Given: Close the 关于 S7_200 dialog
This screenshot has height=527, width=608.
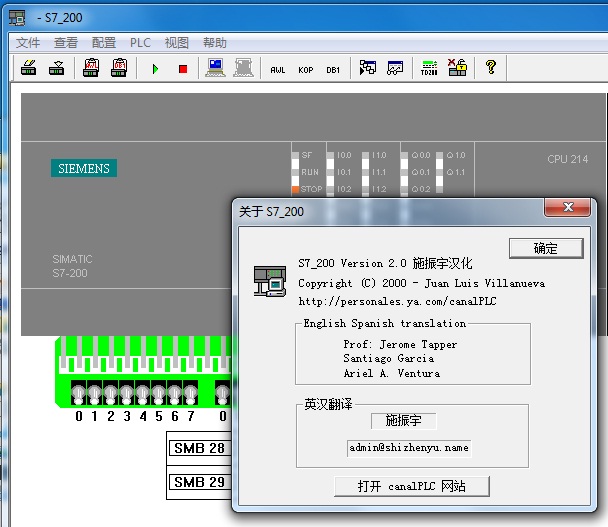Looking at the screenshot, I should [568, 207].
